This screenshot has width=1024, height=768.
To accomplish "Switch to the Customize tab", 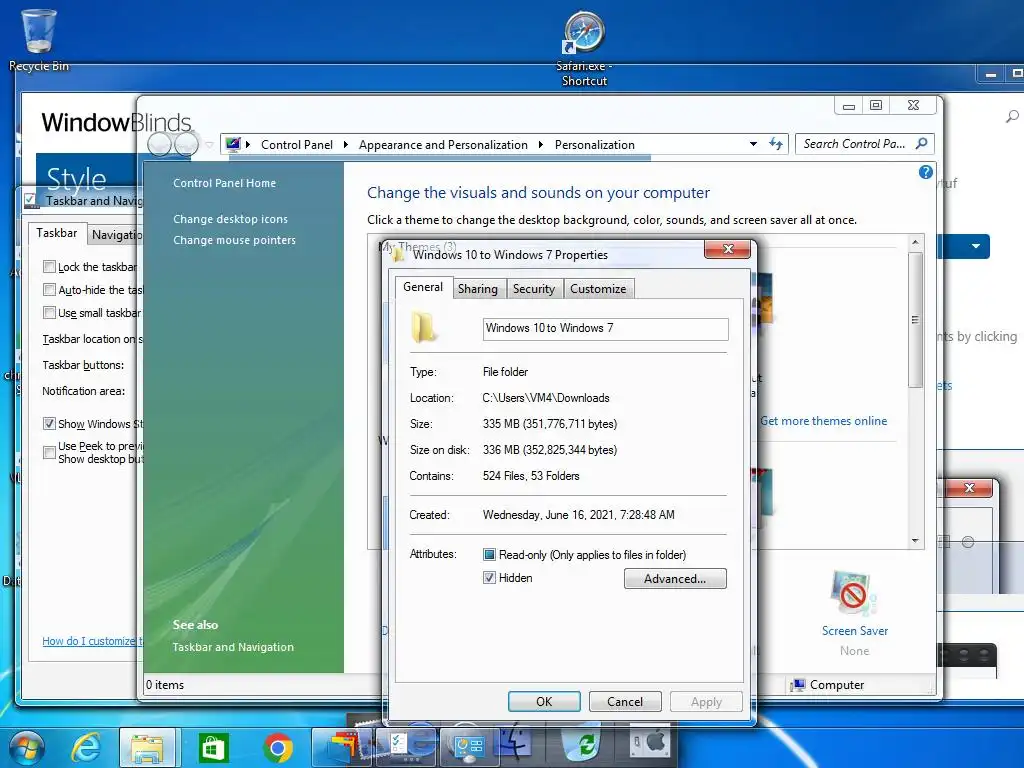I will [598, 289].
